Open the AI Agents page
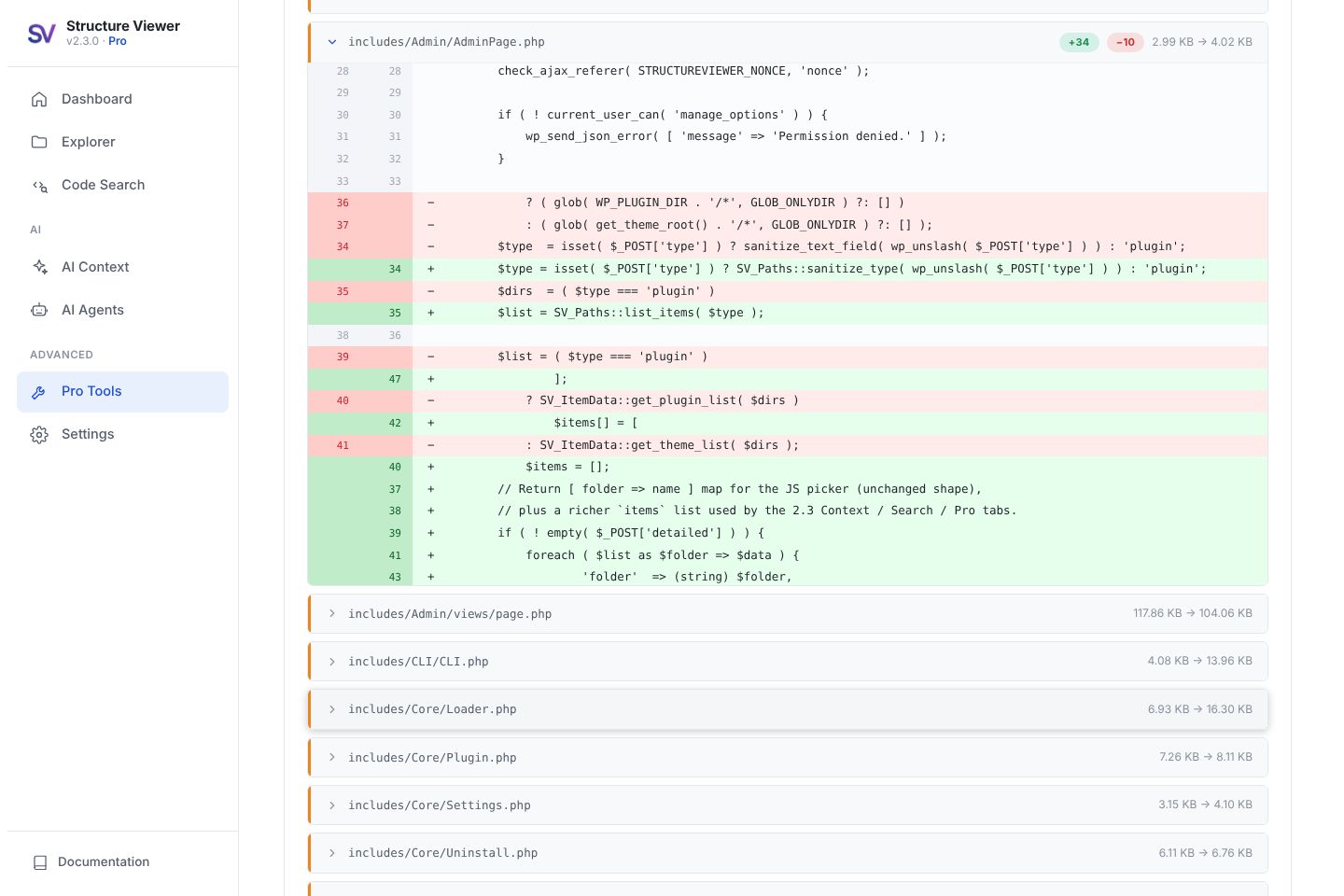1344x896 pixels. click(x=122, y=310)
